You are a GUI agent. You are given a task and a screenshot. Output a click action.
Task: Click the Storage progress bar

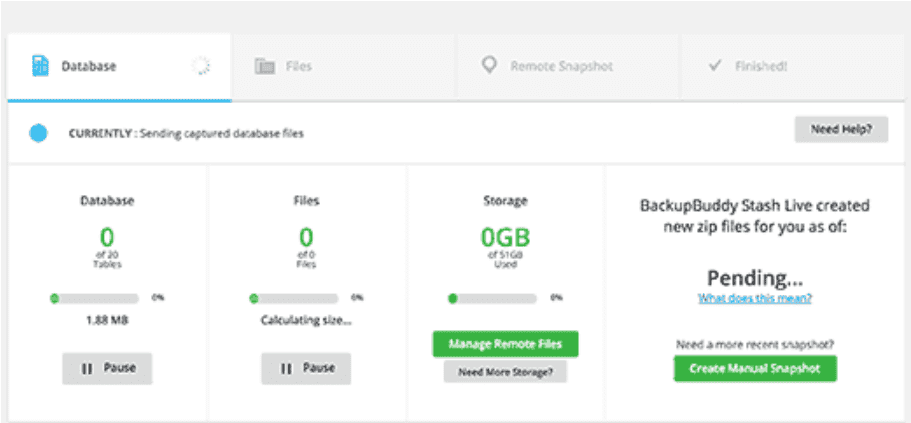tap(493, 299)
